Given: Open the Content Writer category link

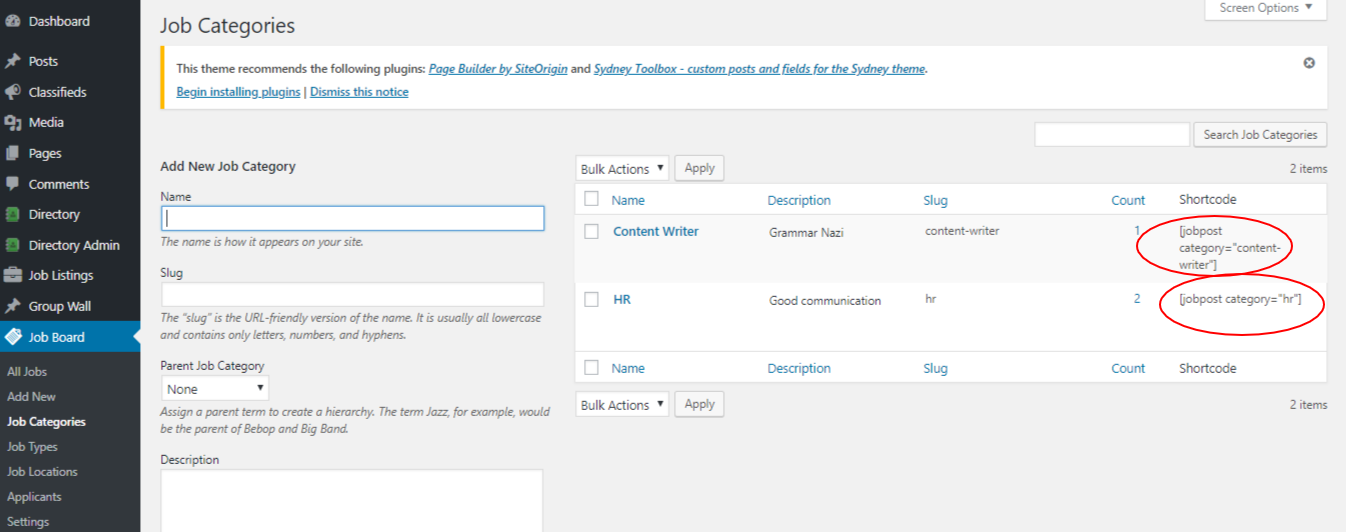Looking at the screenshot, I should [656, 231].
